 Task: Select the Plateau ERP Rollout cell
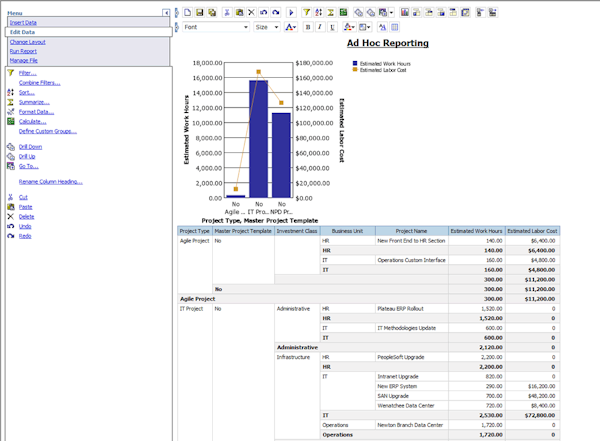(x=411, y=309)
